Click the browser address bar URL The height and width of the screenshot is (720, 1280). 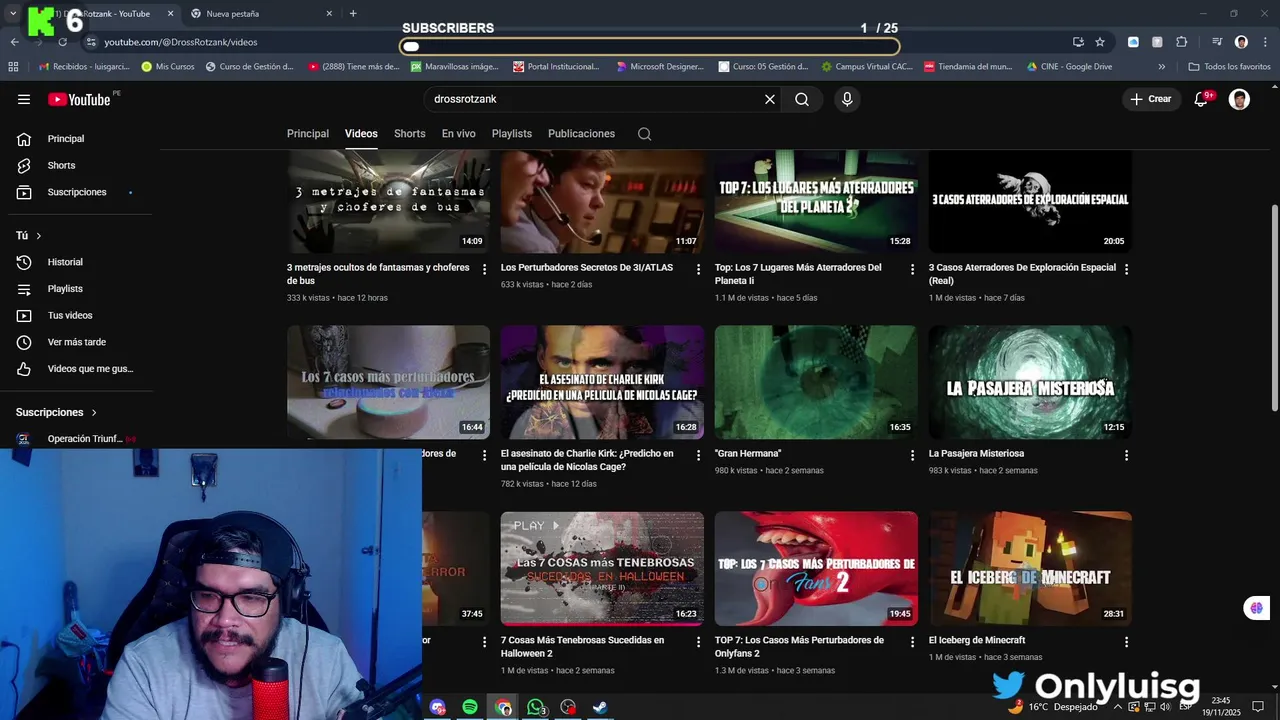181,42
